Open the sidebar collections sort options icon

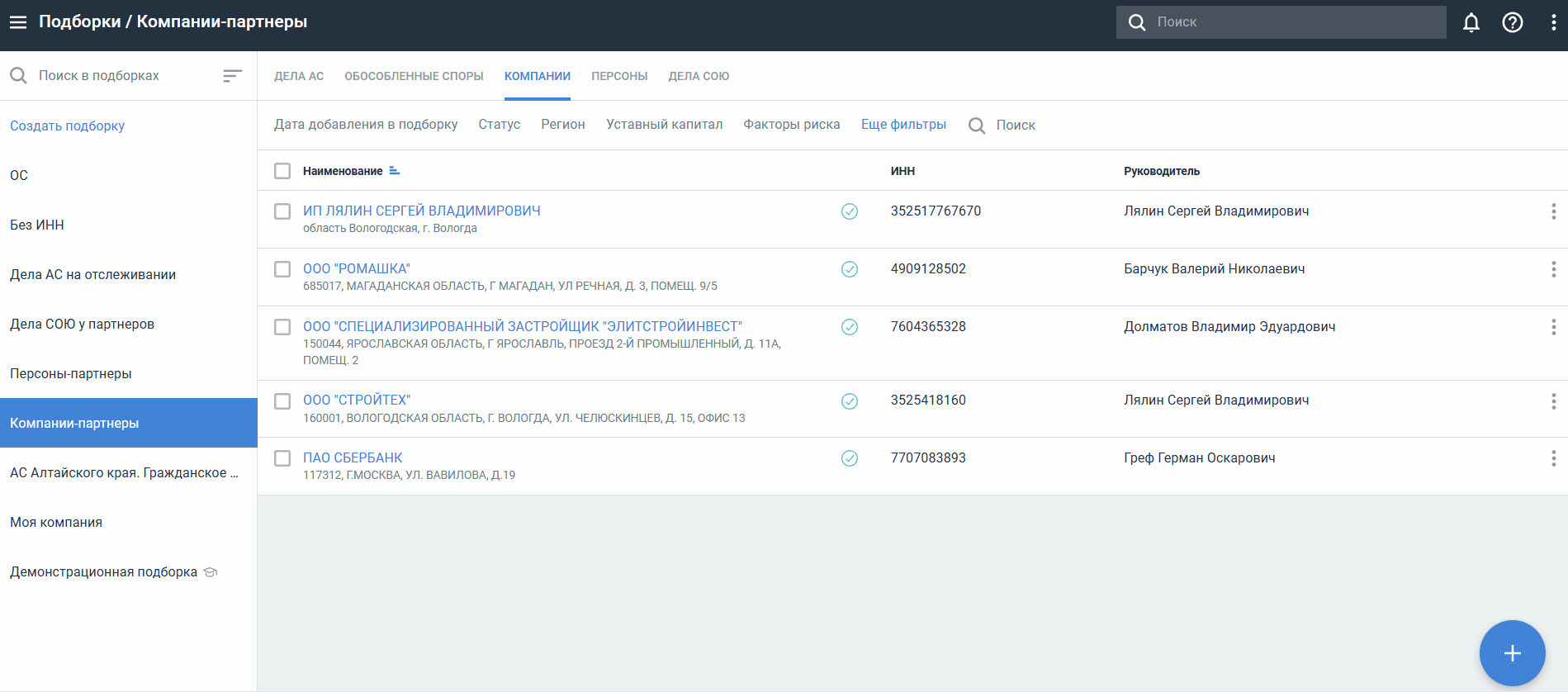[232, 76]
